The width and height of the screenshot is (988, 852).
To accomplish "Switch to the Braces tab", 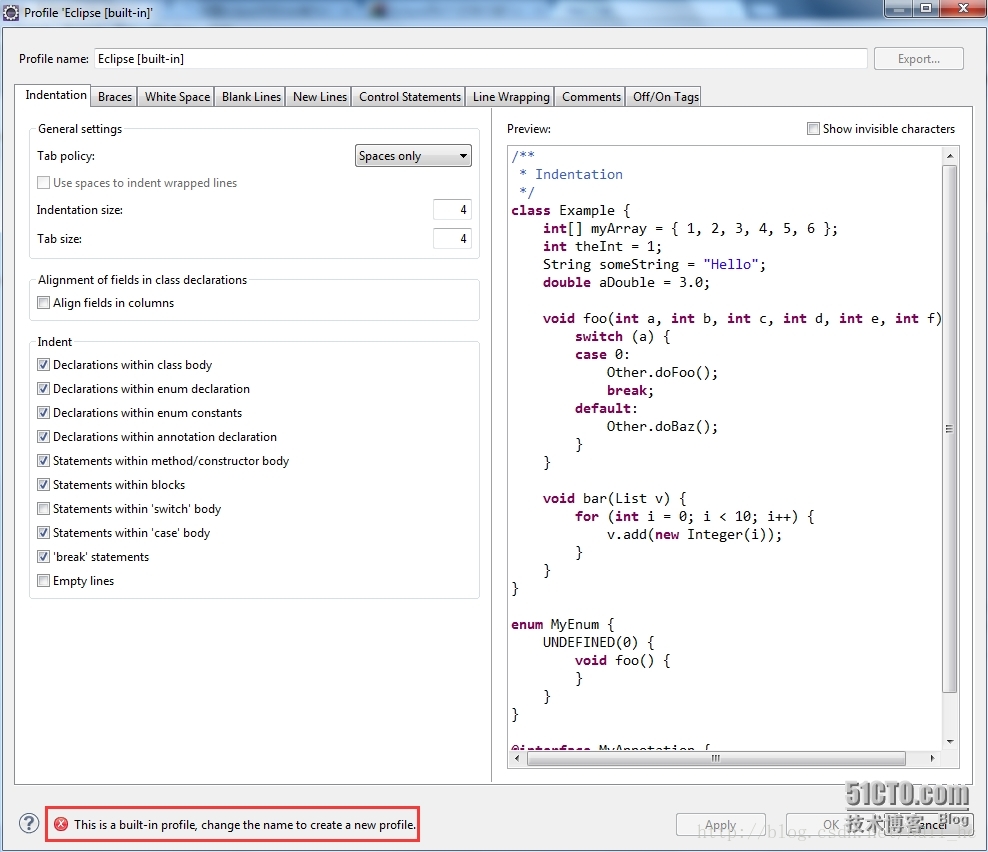I will (115, 96).
